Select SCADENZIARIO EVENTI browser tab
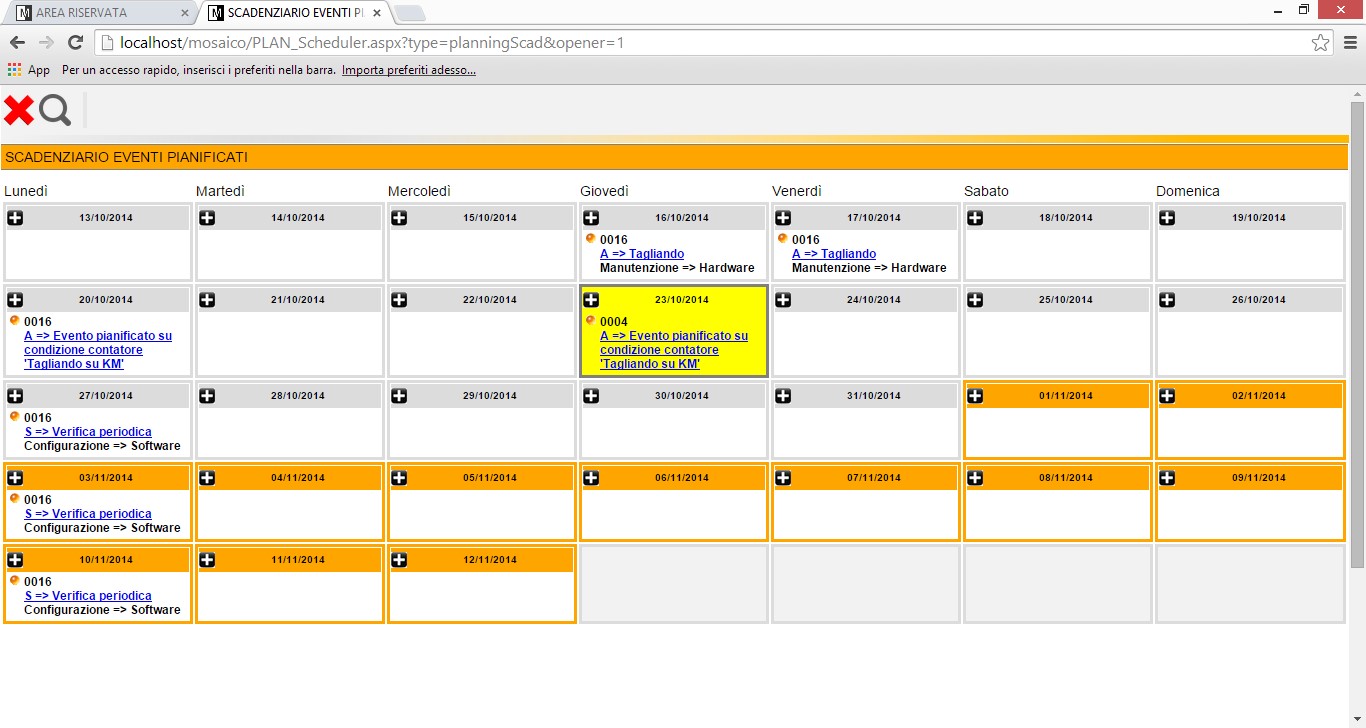The width and height of the screenshot is (1366, 728). pyautogui.click(x=294, y=13)
